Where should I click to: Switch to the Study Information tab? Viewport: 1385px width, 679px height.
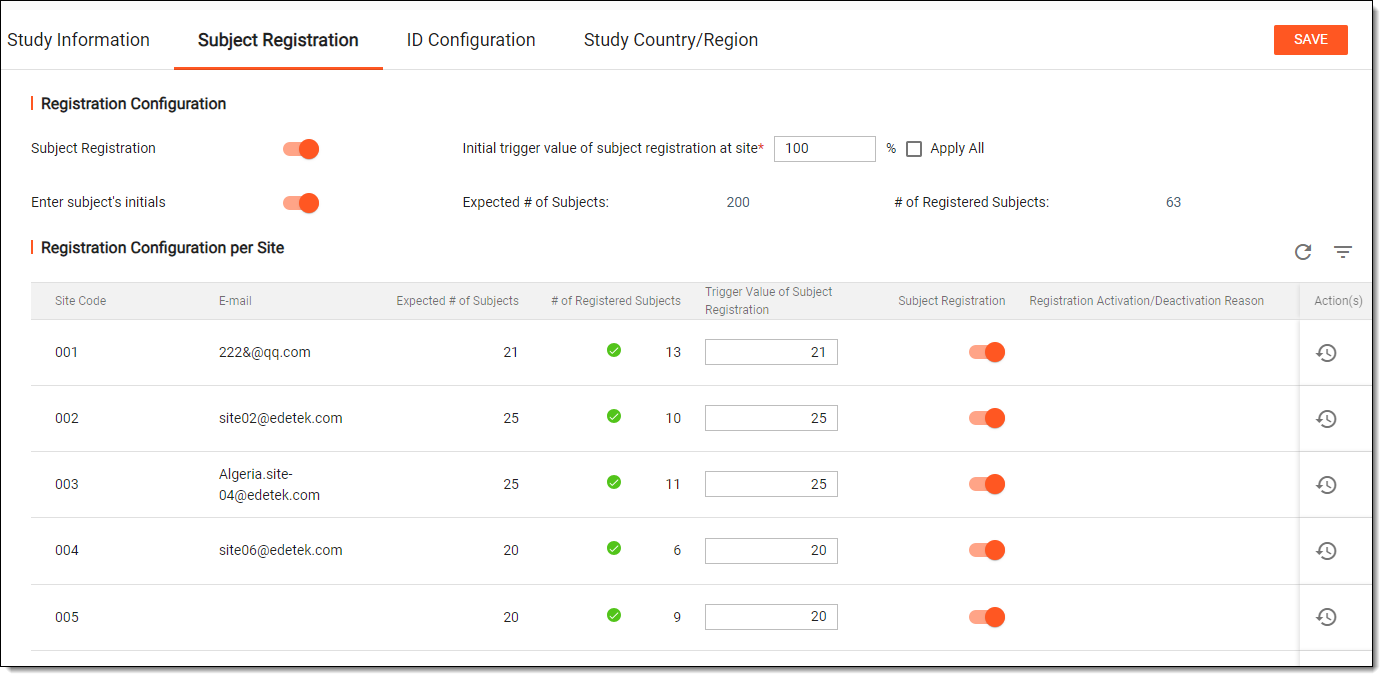coord(78,40)
